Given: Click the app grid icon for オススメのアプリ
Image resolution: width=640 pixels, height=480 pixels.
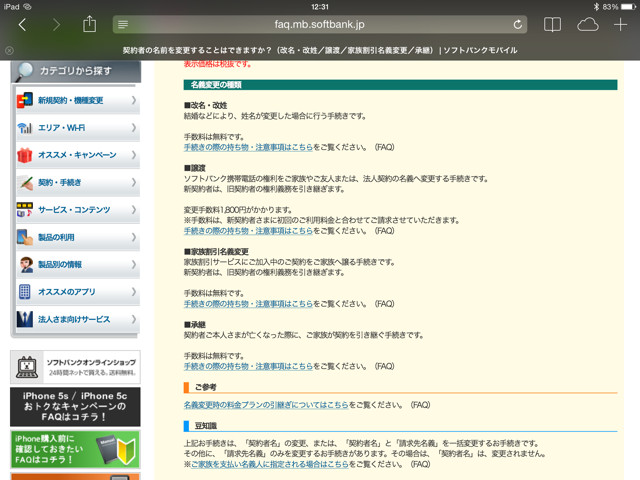Looking at the screenshot, I should [x=24, y=292].
